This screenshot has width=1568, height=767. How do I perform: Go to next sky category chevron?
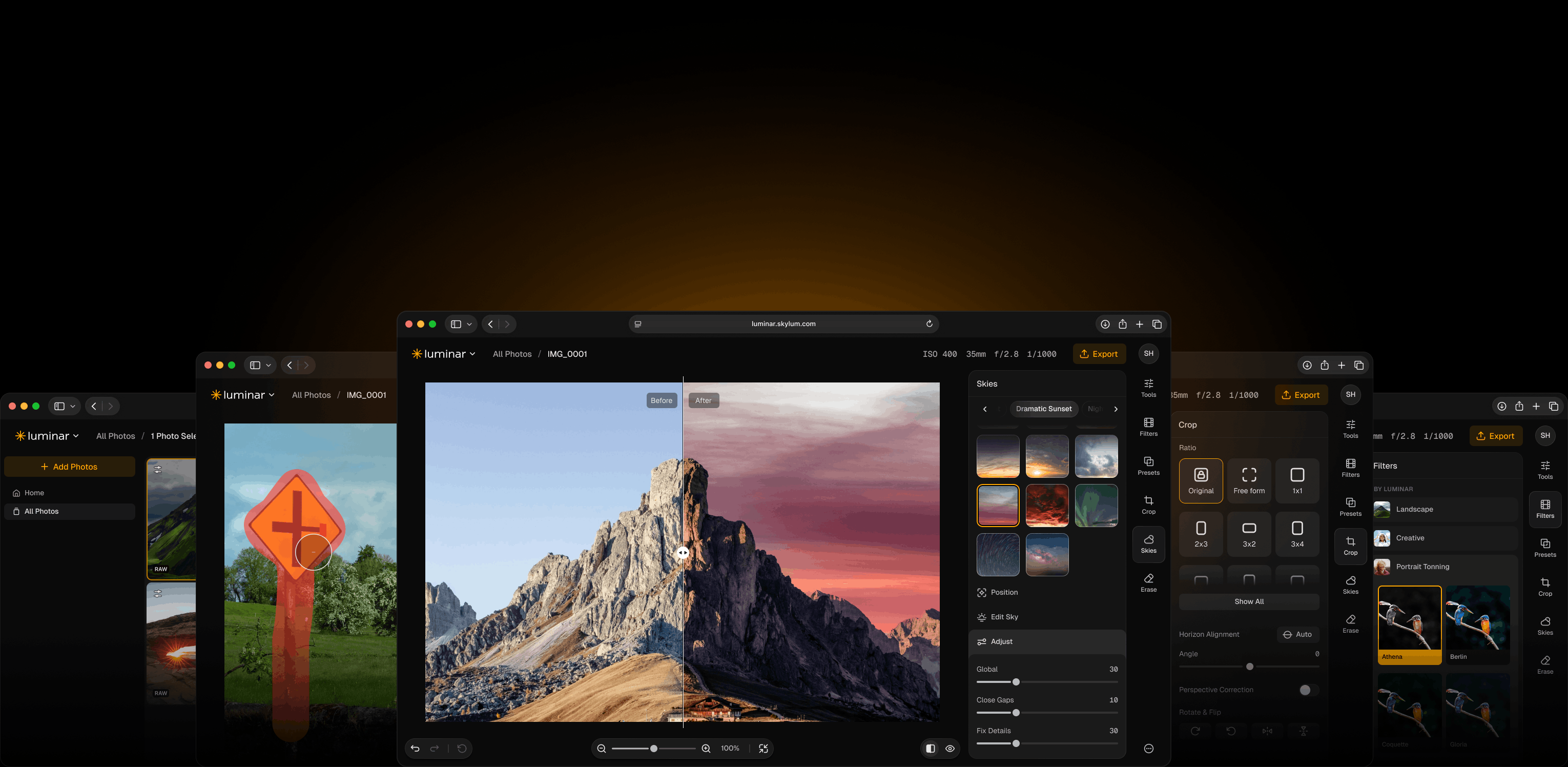[x=1115, y=409]
